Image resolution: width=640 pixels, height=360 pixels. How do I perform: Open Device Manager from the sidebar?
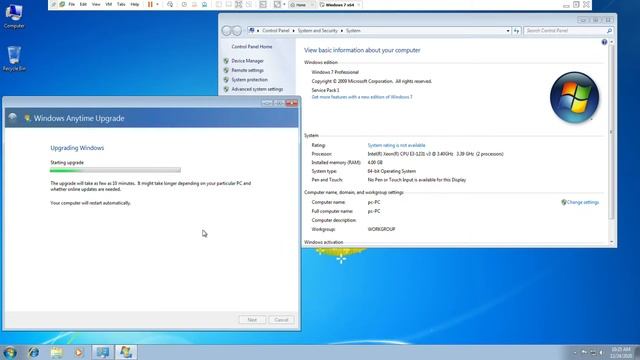coord(247,61)
